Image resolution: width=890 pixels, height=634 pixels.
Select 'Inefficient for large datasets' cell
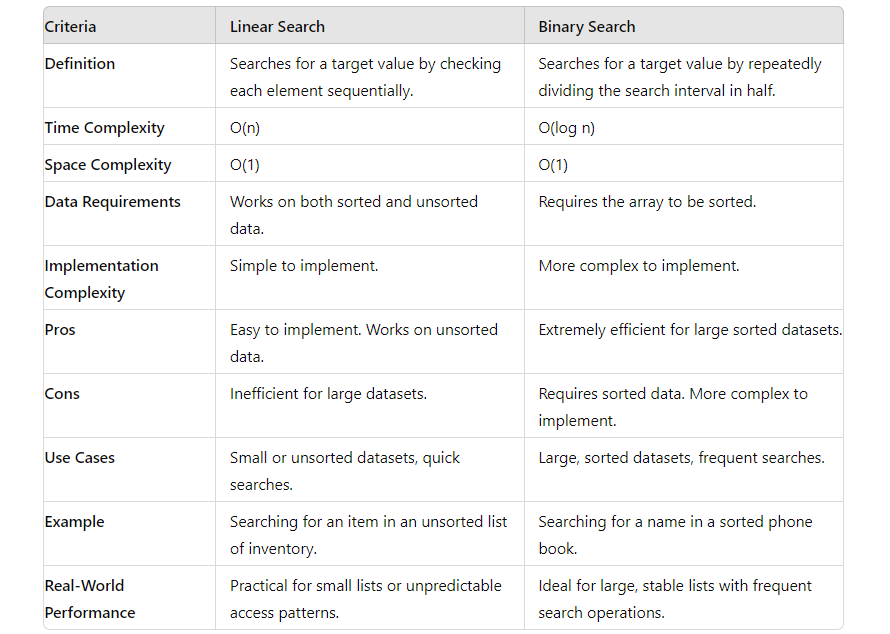pos(328,394)
